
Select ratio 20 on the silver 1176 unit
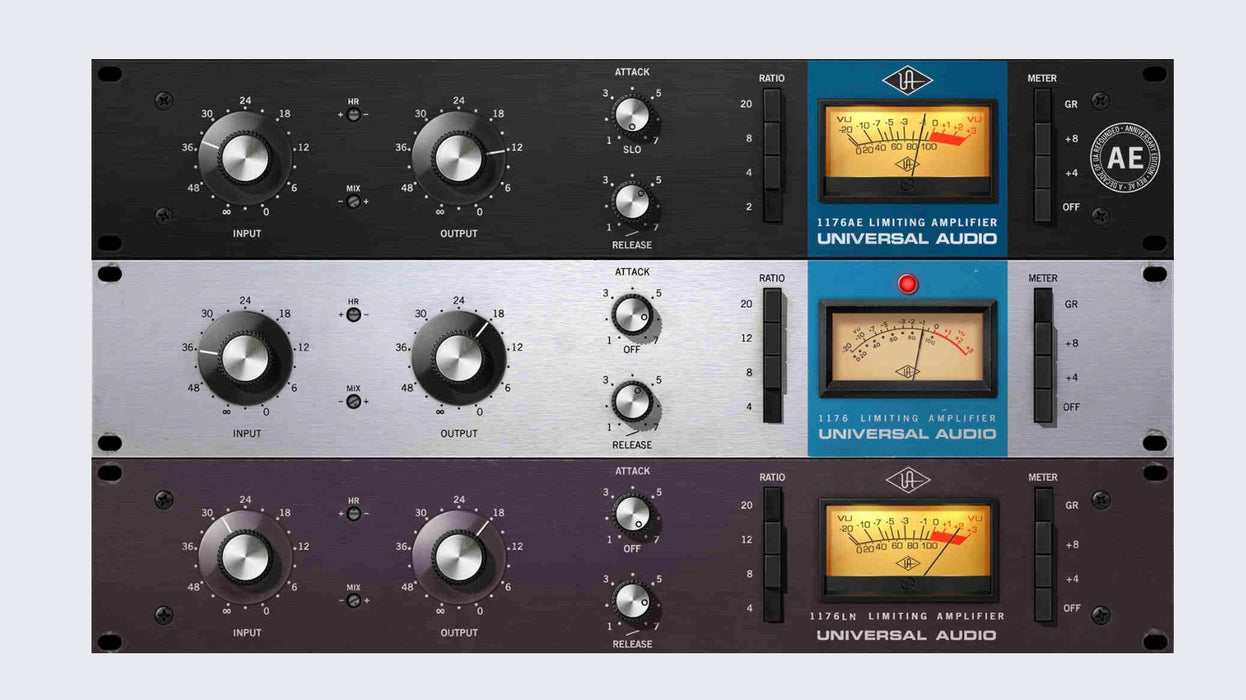click(772, 305)
